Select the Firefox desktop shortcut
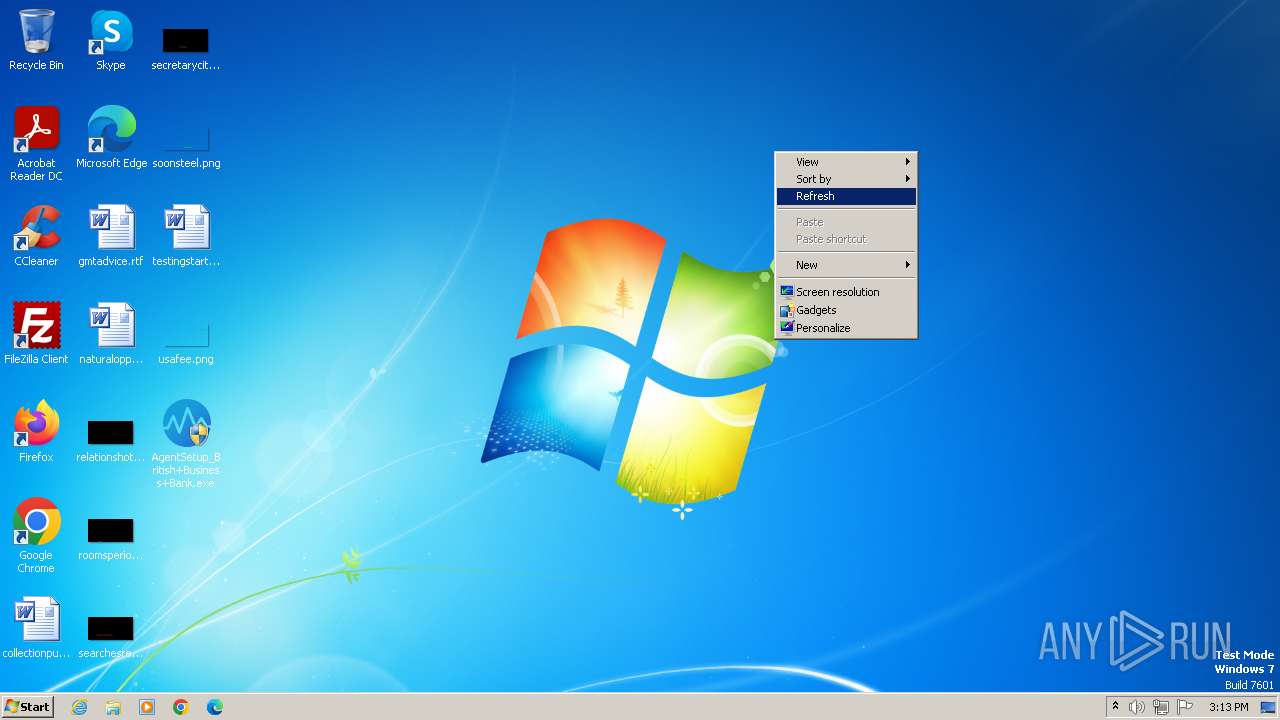The width and height of the screenshot is (1280, 720). [x=36, y=432]
